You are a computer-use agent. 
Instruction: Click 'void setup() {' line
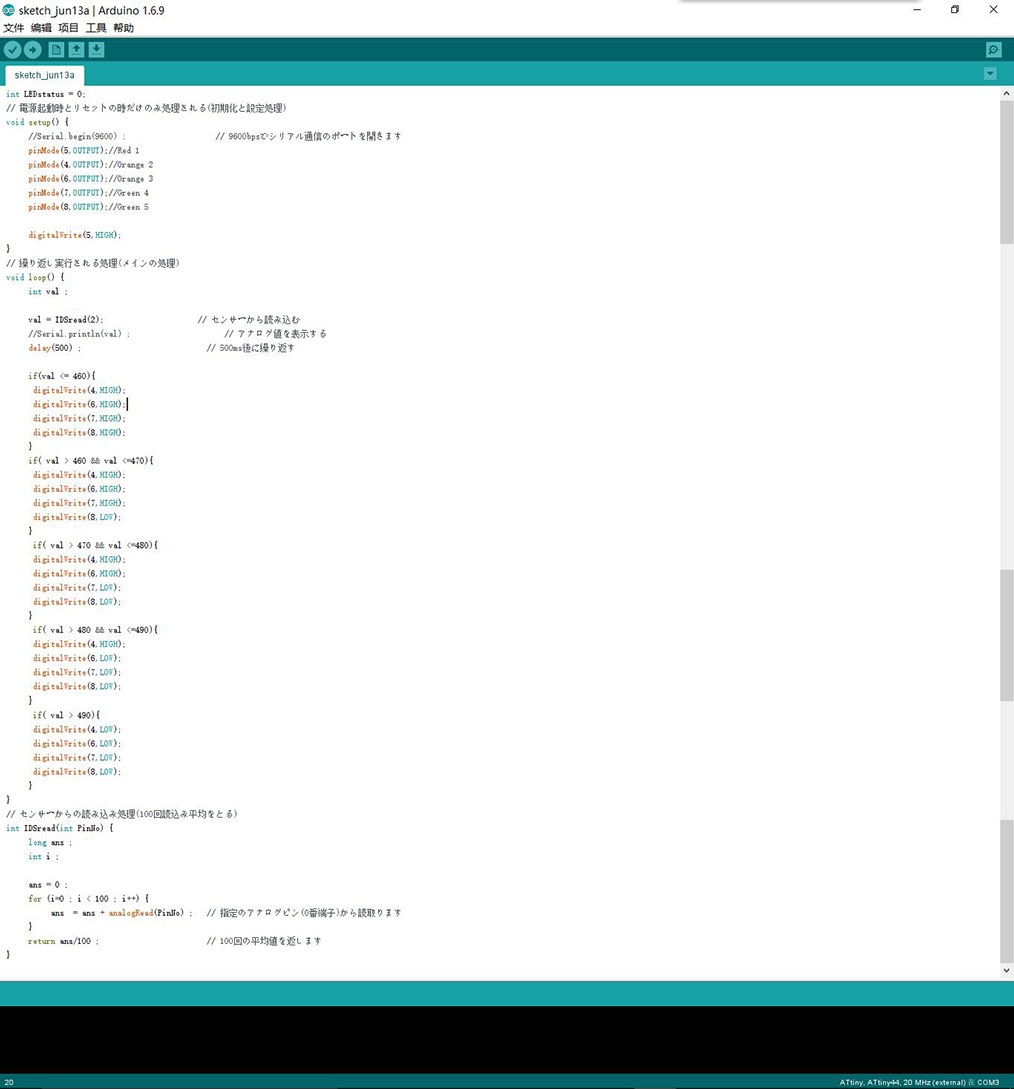click(38, 122)
